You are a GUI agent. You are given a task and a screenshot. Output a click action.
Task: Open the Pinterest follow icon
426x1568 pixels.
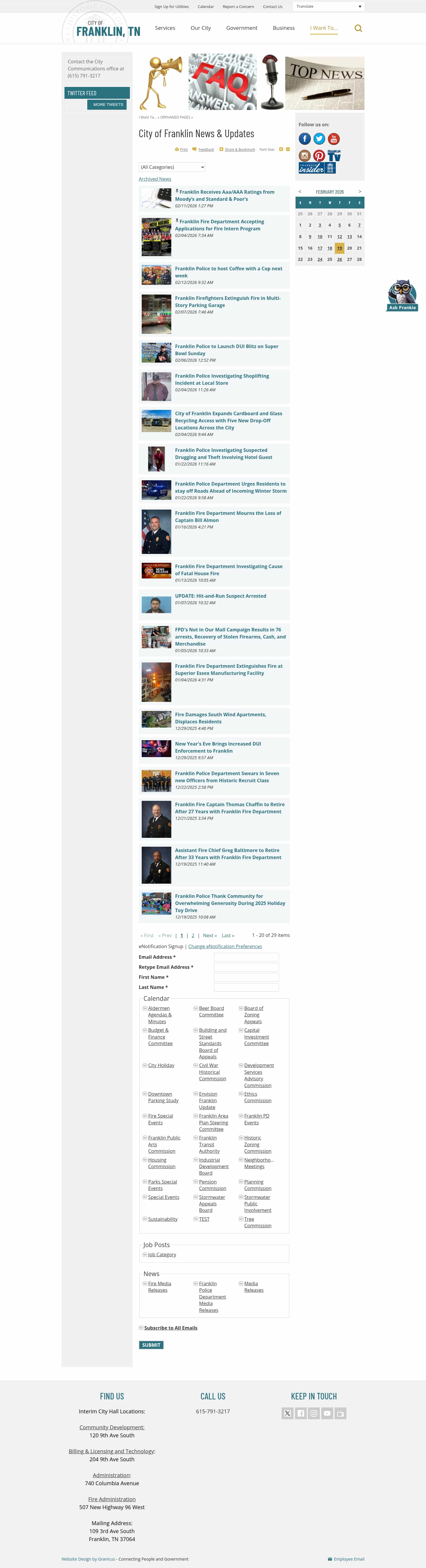click(x=319, y=155)
